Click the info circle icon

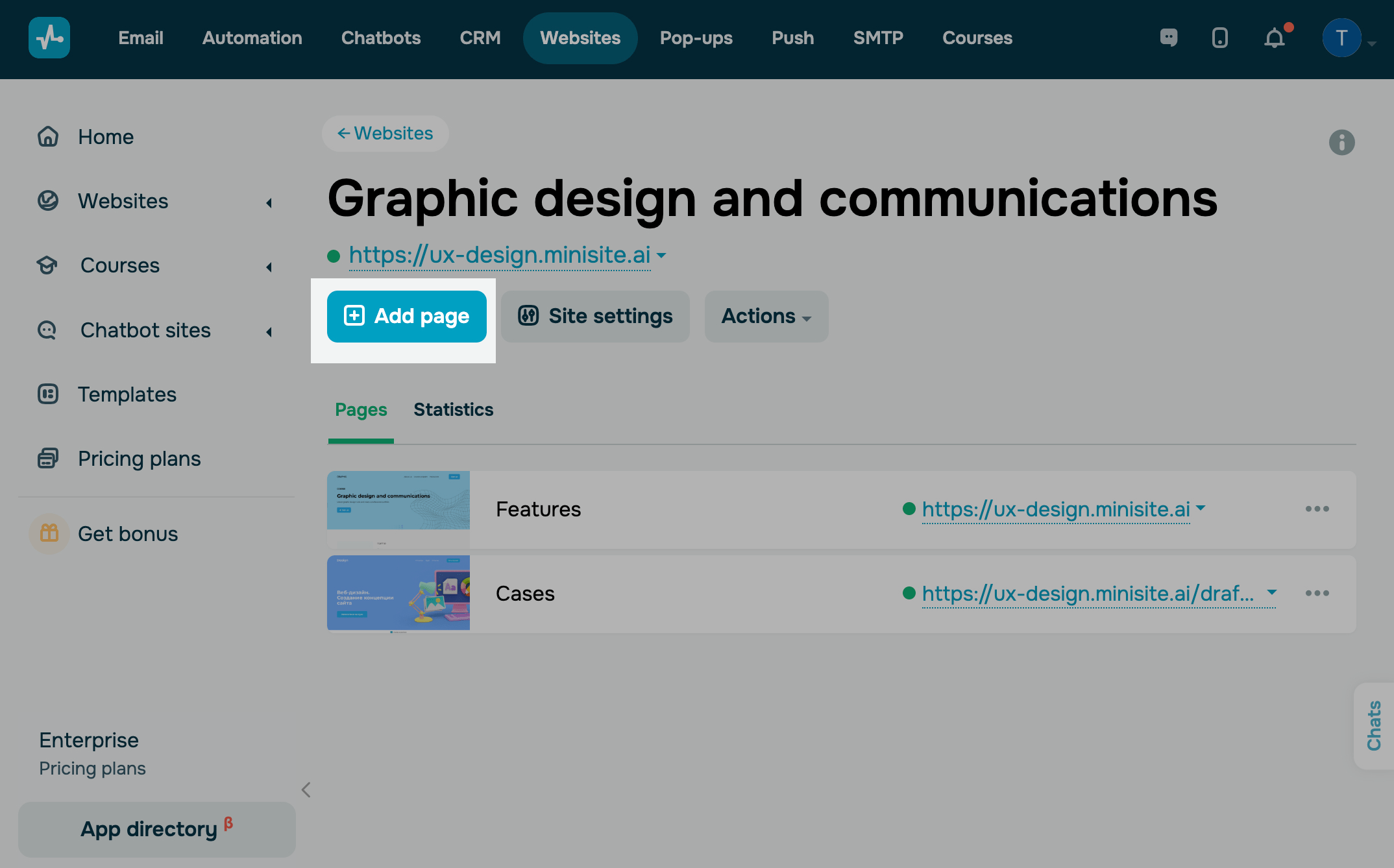point(1341,142)
